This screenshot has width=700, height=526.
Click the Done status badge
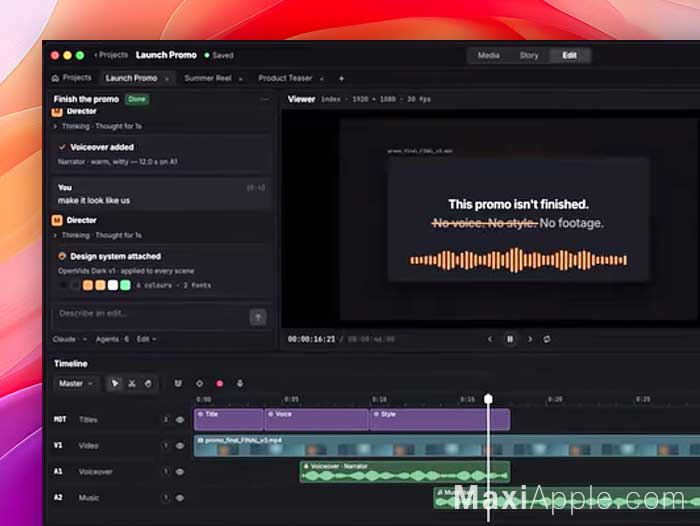pyautogui.click(x=137, y=99)
